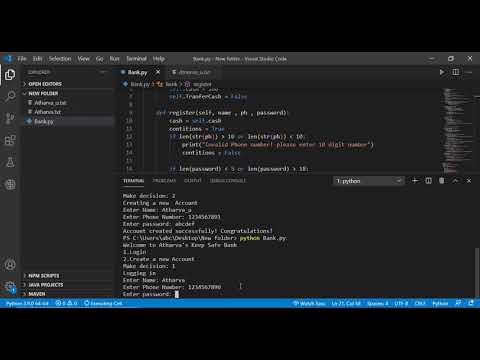Screen dimensions: 480x360
Task: Open the feedback icon in status bar
Action: [458, 303]
